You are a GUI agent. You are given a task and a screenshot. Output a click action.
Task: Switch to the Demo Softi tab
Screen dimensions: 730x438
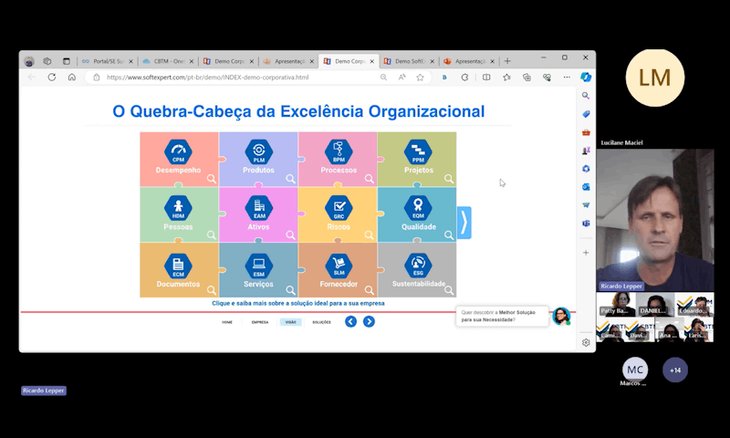click(409, 61)
